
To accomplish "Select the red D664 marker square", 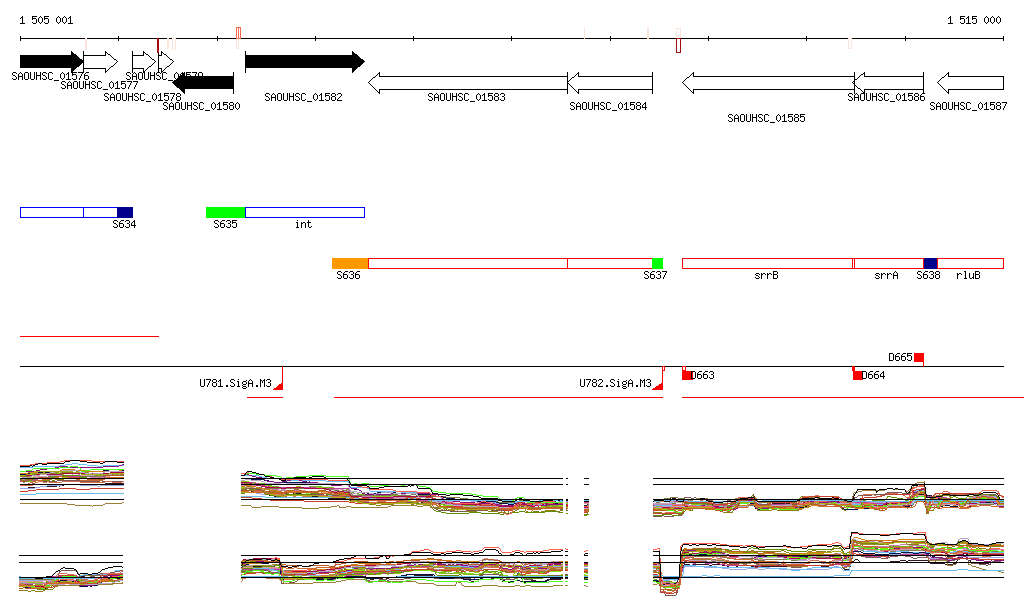I will 857,375.
